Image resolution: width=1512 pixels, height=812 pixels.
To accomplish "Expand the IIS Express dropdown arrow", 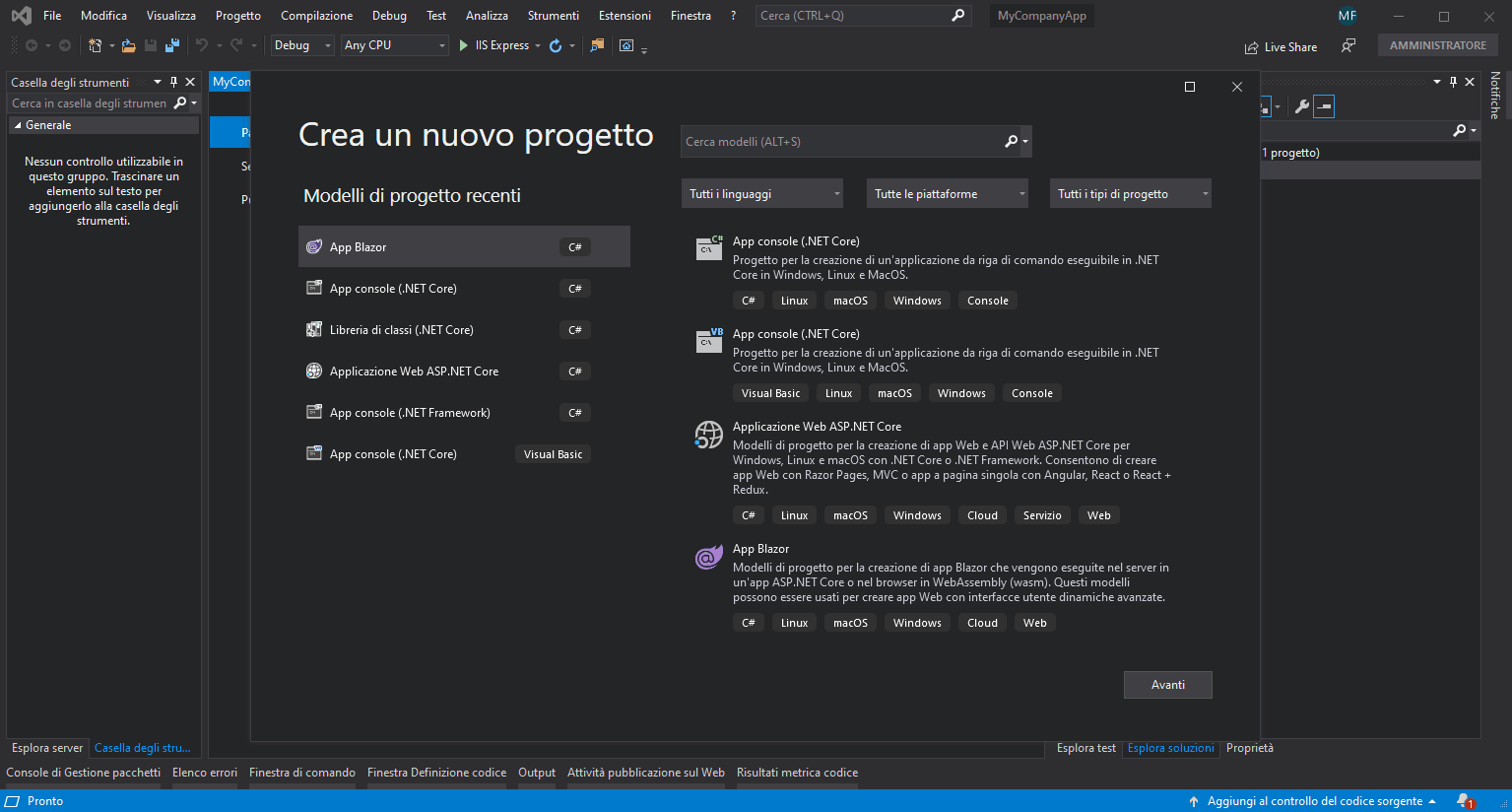I will click(x=538, y=45).
